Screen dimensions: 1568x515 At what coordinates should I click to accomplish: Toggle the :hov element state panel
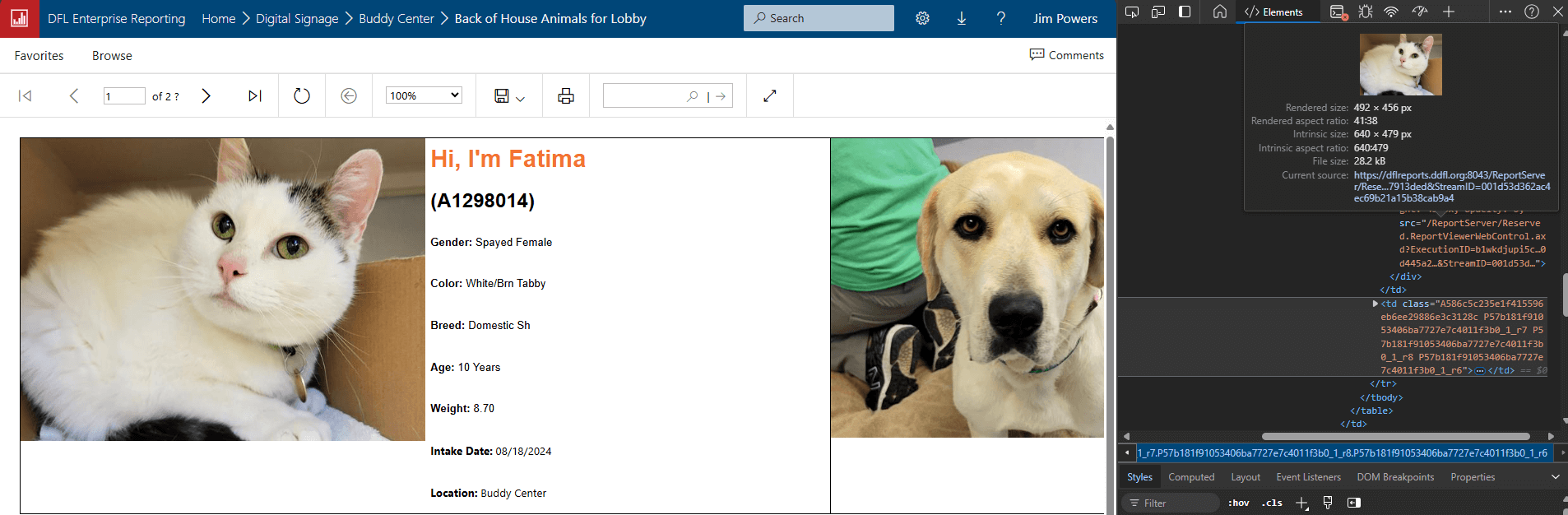1238,503
